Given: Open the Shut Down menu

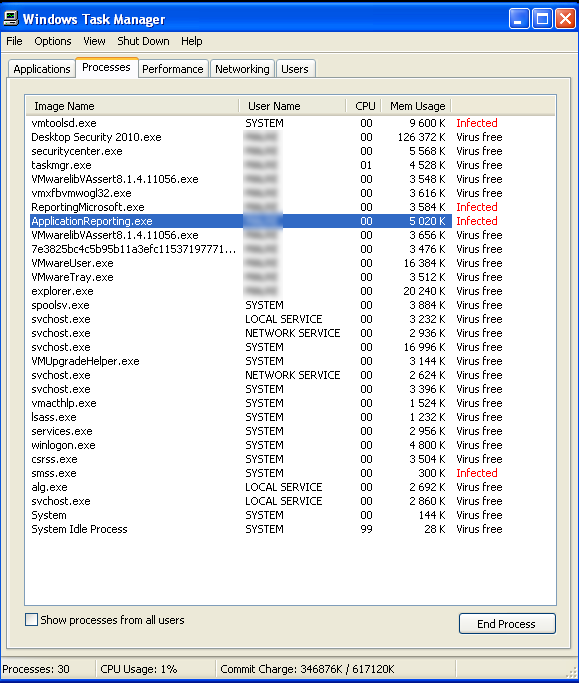Looking at the screenshot, I should 143,41.
